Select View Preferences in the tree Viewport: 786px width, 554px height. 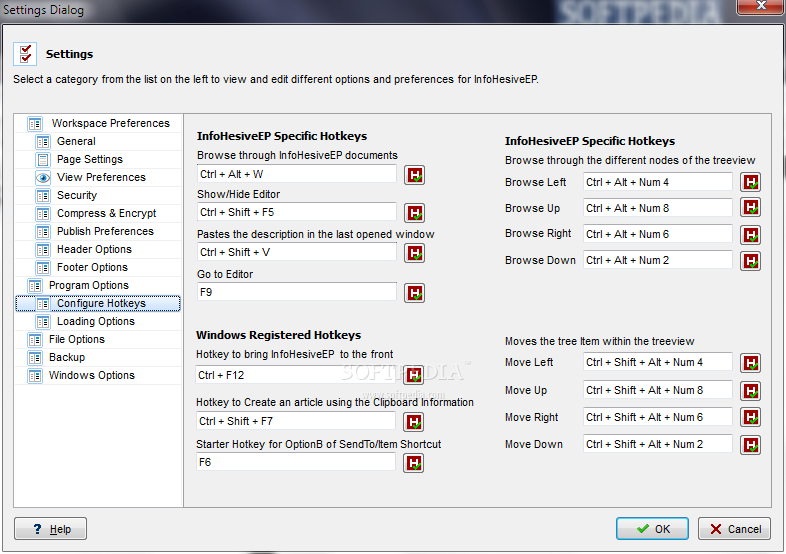pos(101,177)
